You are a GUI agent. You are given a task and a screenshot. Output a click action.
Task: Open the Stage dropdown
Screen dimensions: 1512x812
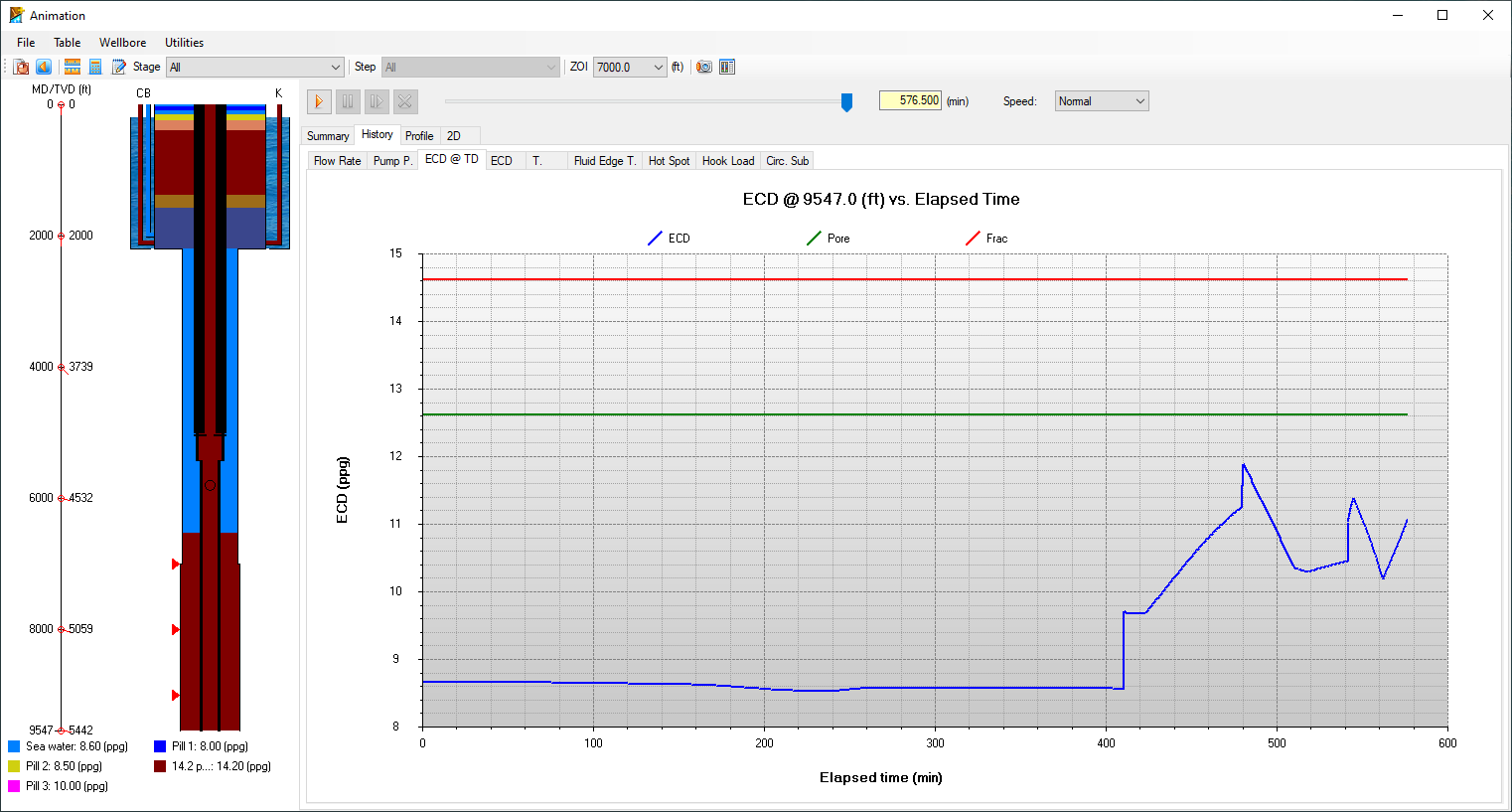[254, 67]
